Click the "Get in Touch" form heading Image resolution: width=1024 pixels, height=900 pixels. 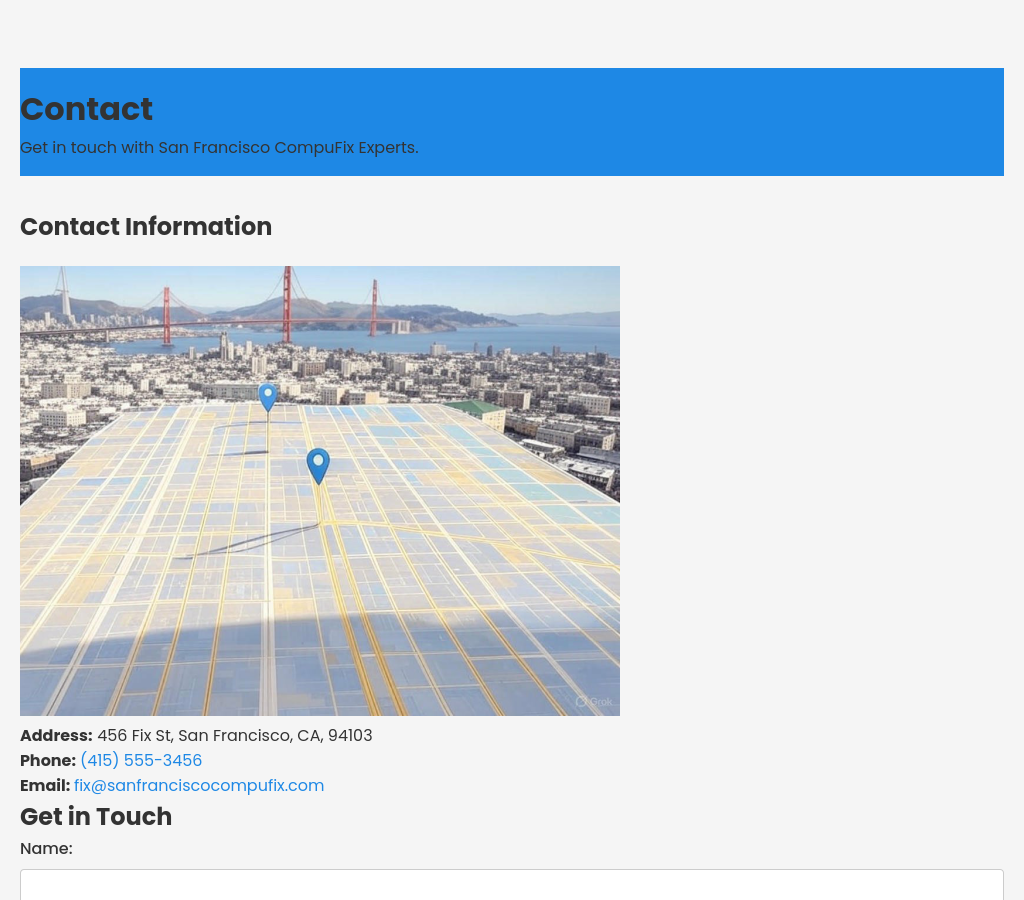[96, 817]
